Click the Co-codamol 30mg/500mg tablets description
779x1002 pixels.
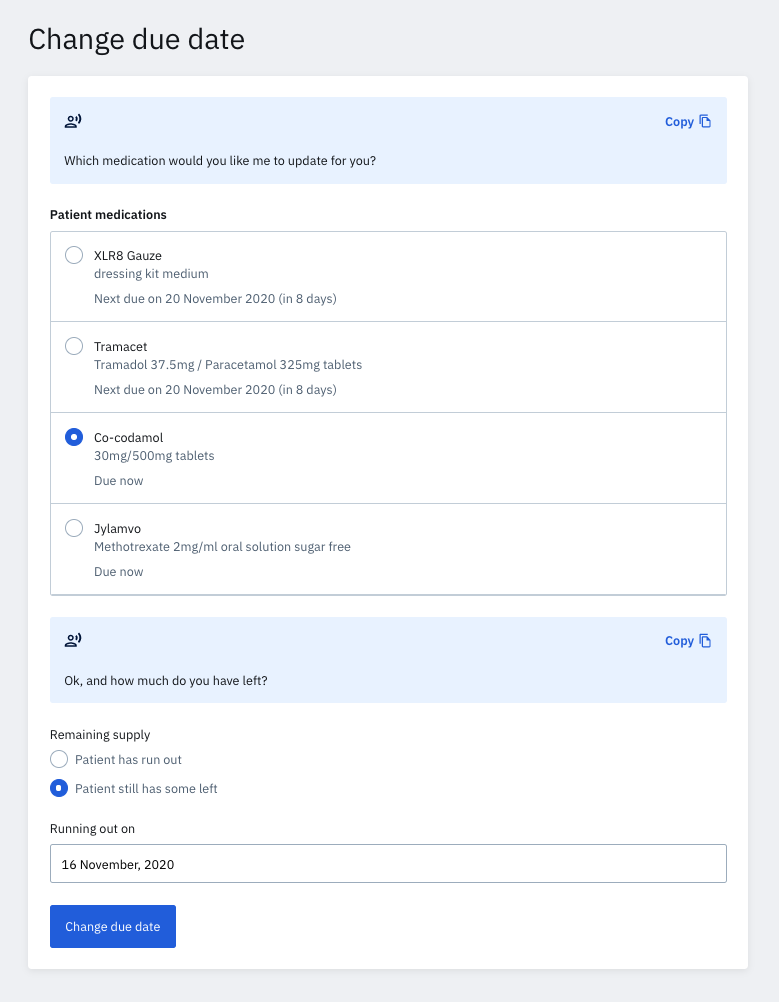pyautogui.click(x=154, y=456)
